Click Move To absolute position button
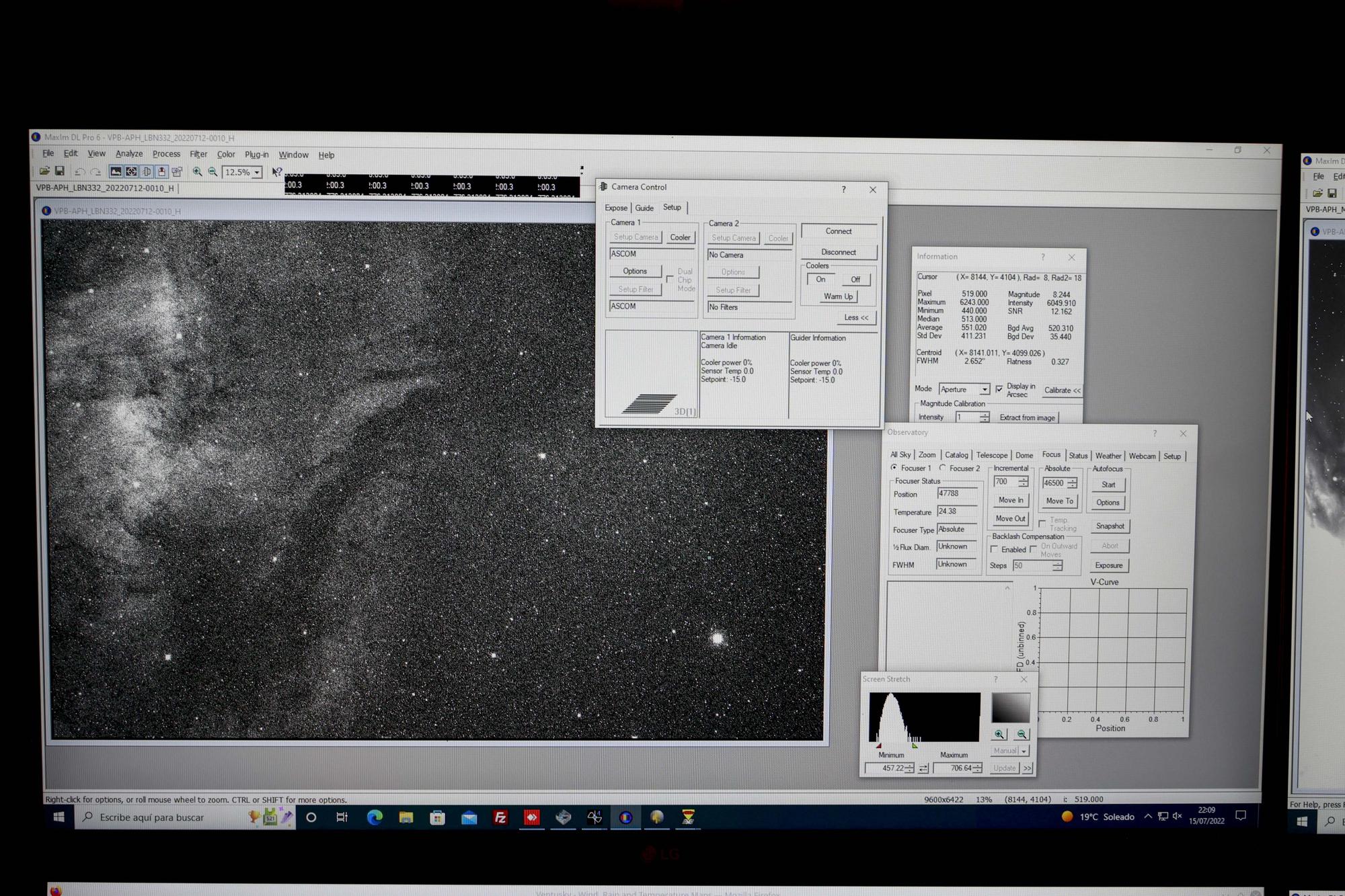The width and height of the screenshot is (1345, 896). [x=1060, y=501]
